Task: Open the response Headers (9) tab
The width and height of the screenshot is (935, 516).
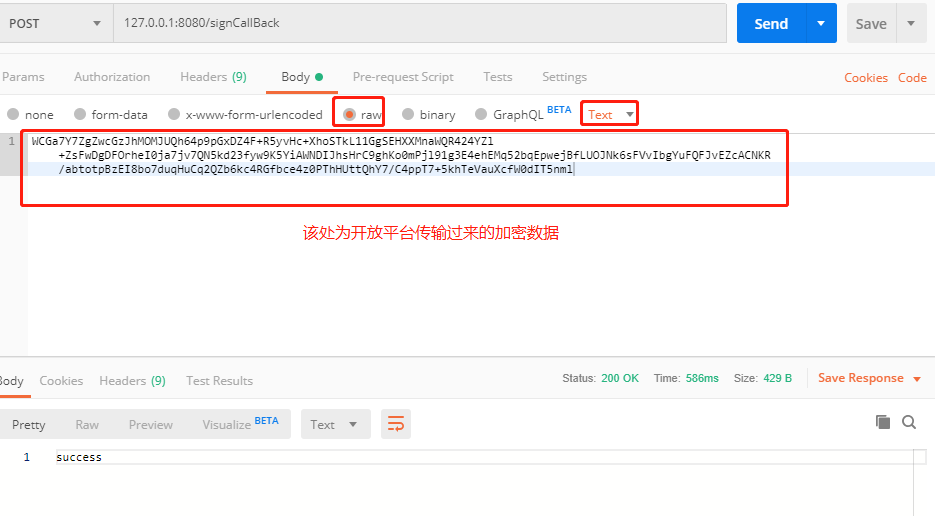Action: 132,381
